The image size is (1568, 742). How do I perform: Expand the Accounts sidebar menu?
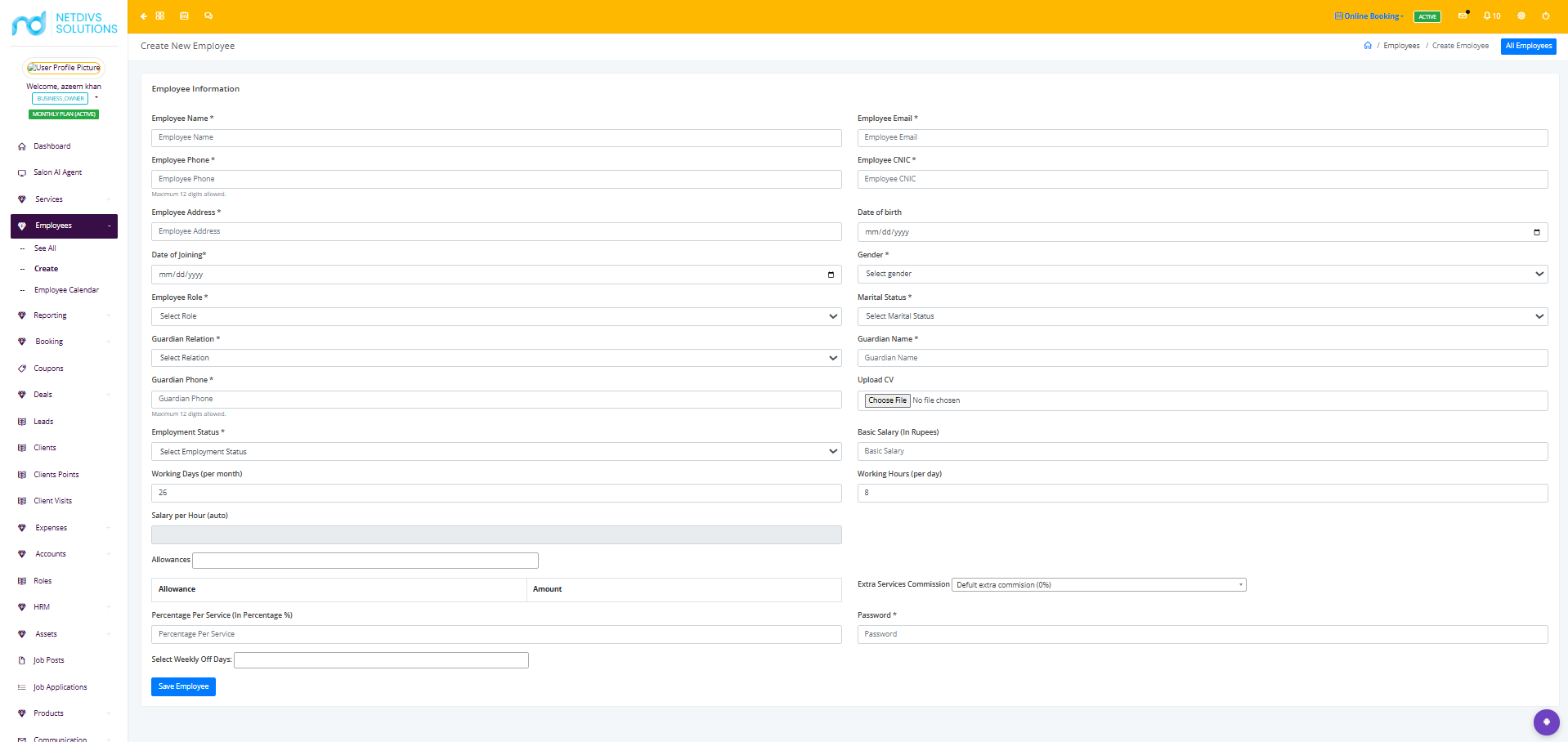[64, 554]
